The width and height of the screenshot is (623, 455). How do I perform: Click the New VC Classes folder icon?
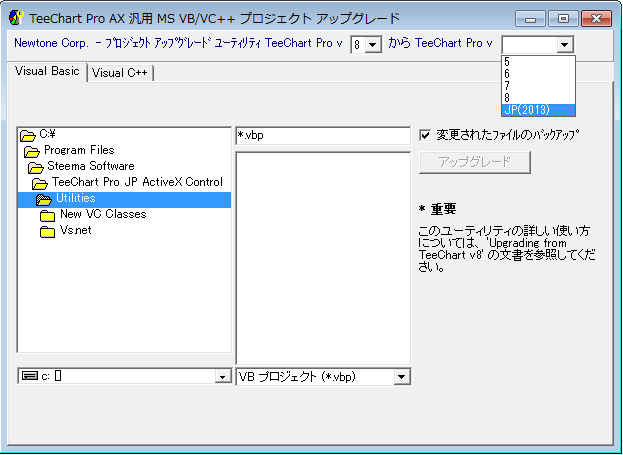tap(47, 215)
